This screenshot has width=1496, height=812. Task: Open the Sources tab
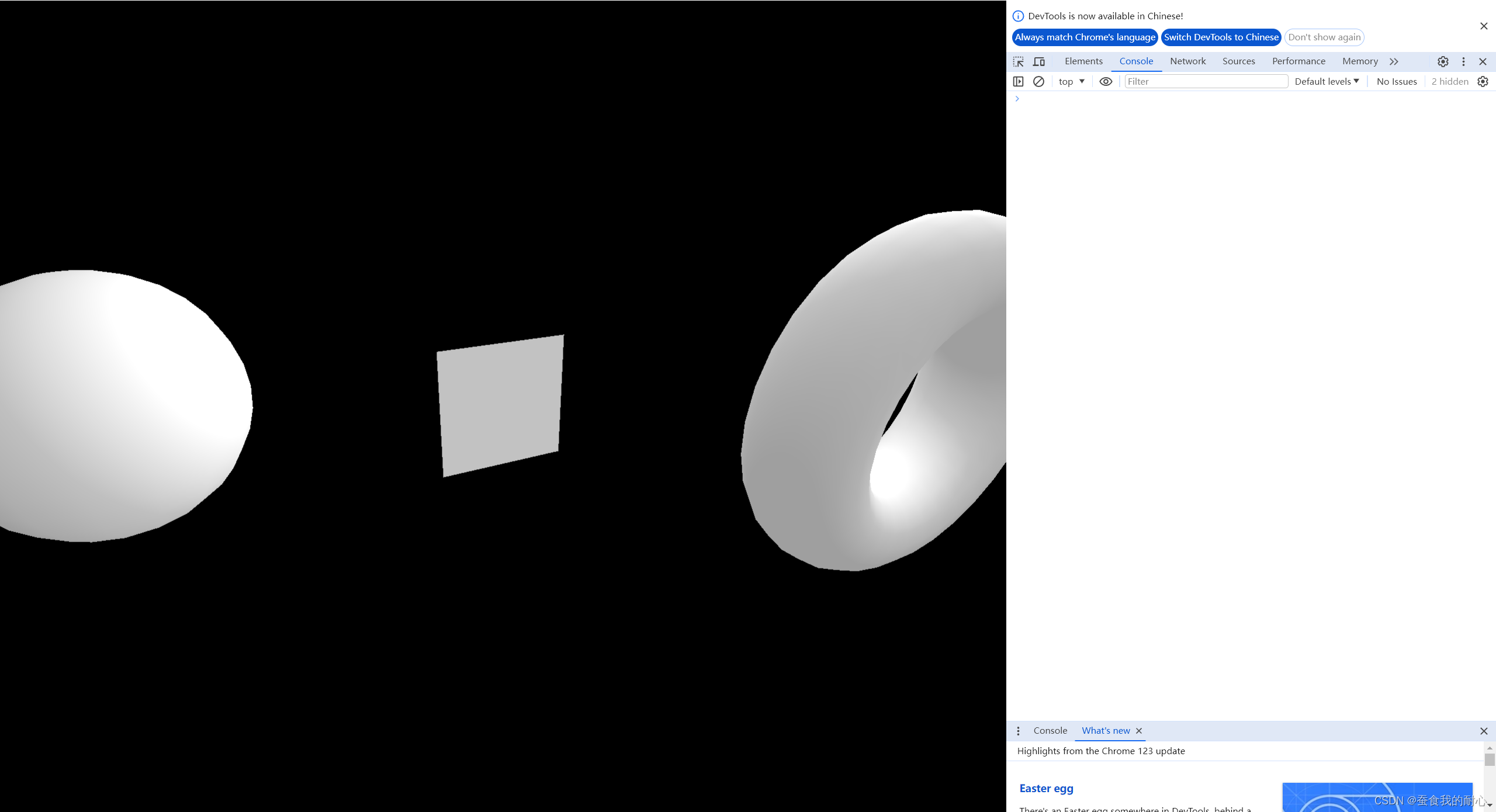coord(1238,61)
